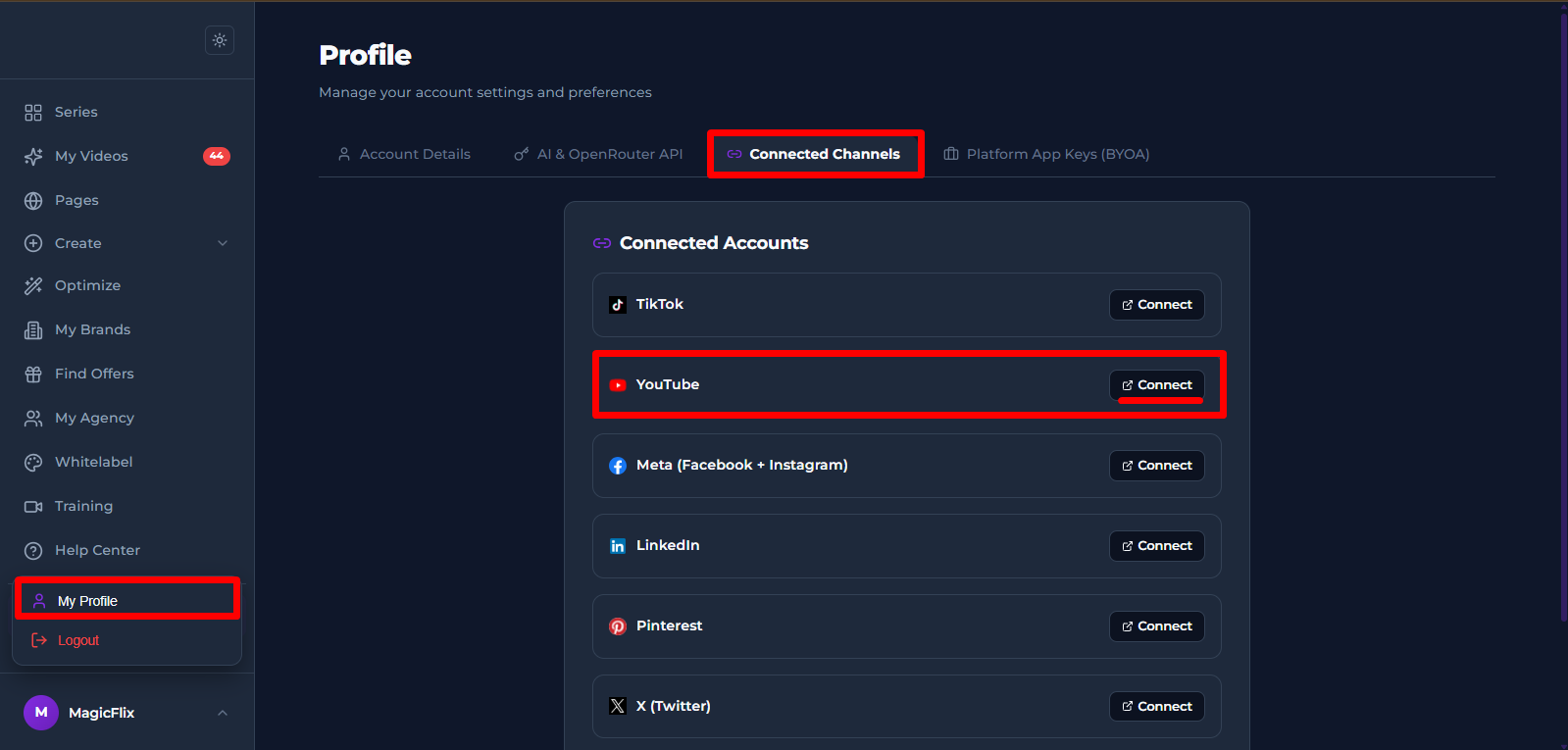Image resolution: width=1568 pixels, height=750 pixels.
Task: Click the YouTube logo icon
Action: coord(618,385)
